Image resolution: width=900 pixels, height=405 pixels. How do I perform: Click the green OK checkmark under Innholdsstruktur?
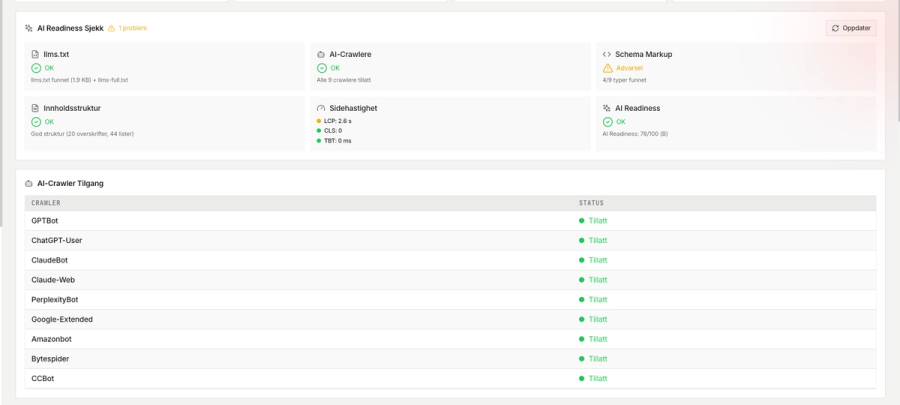pyautogui.click(x=36, y=122)
